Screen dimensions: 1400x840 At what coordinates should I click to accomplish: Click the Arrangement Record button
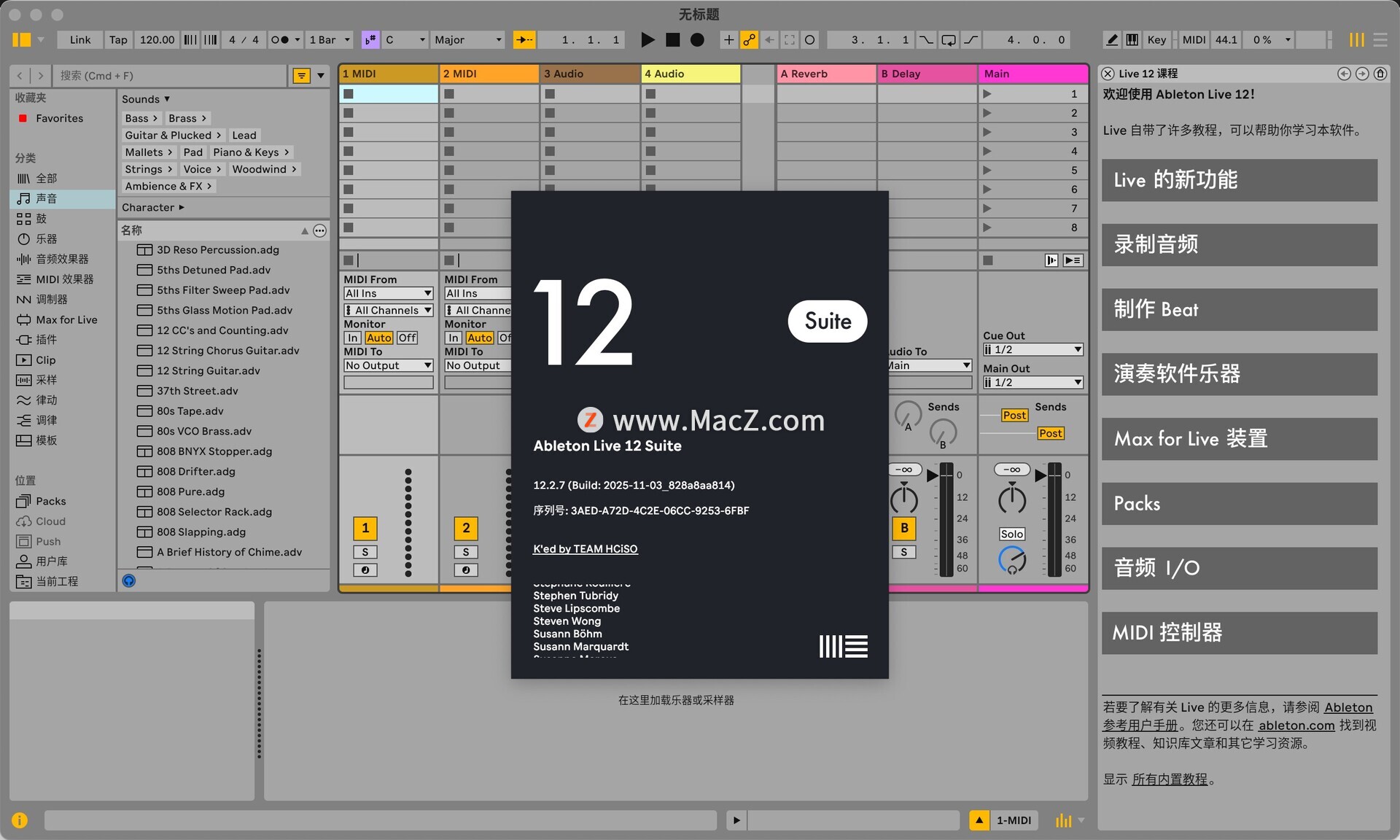pyautogui.click(x=697, y=40)
